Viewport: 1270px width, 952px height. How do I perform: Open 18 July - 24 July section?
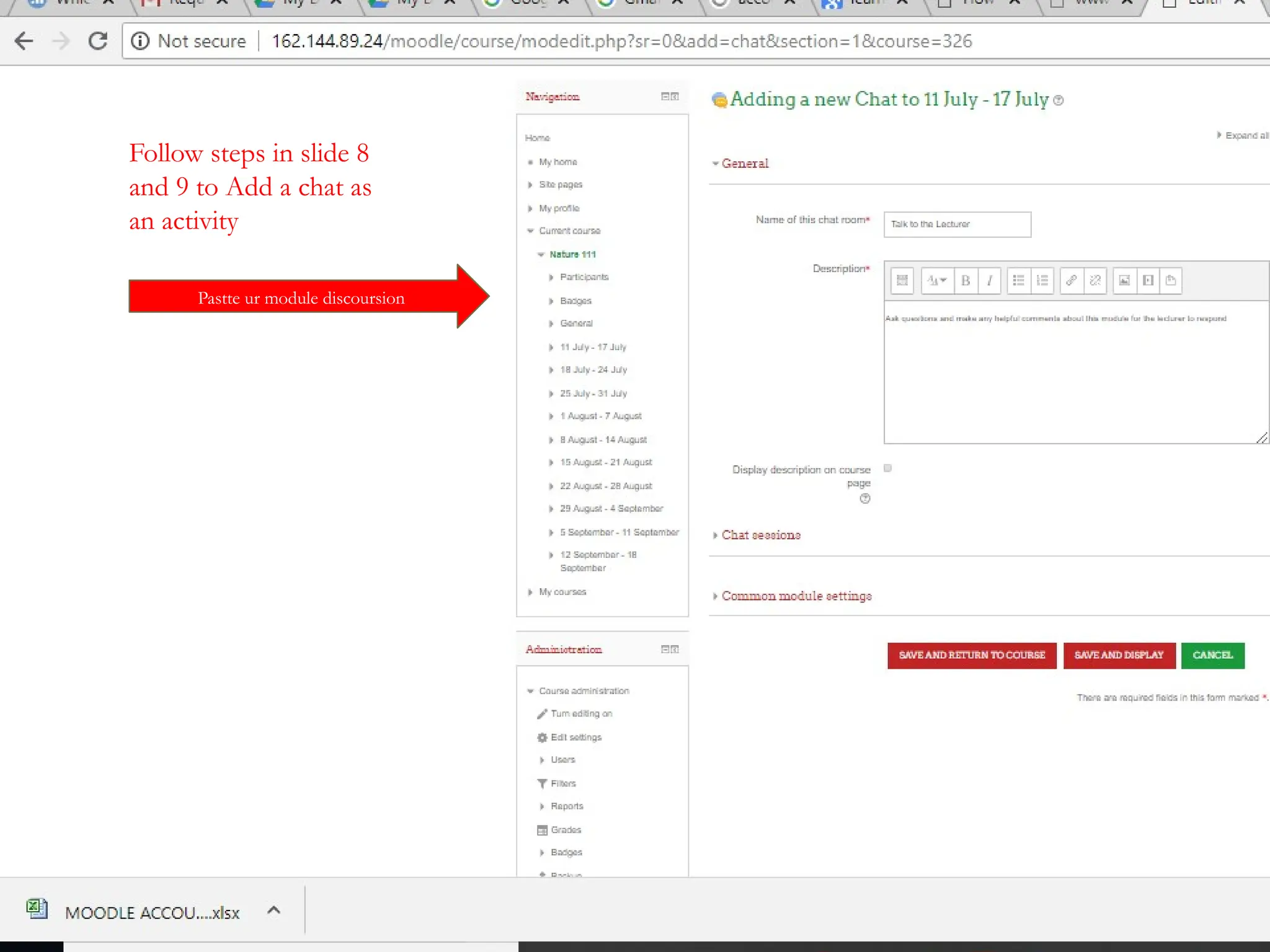click(593, 370)
